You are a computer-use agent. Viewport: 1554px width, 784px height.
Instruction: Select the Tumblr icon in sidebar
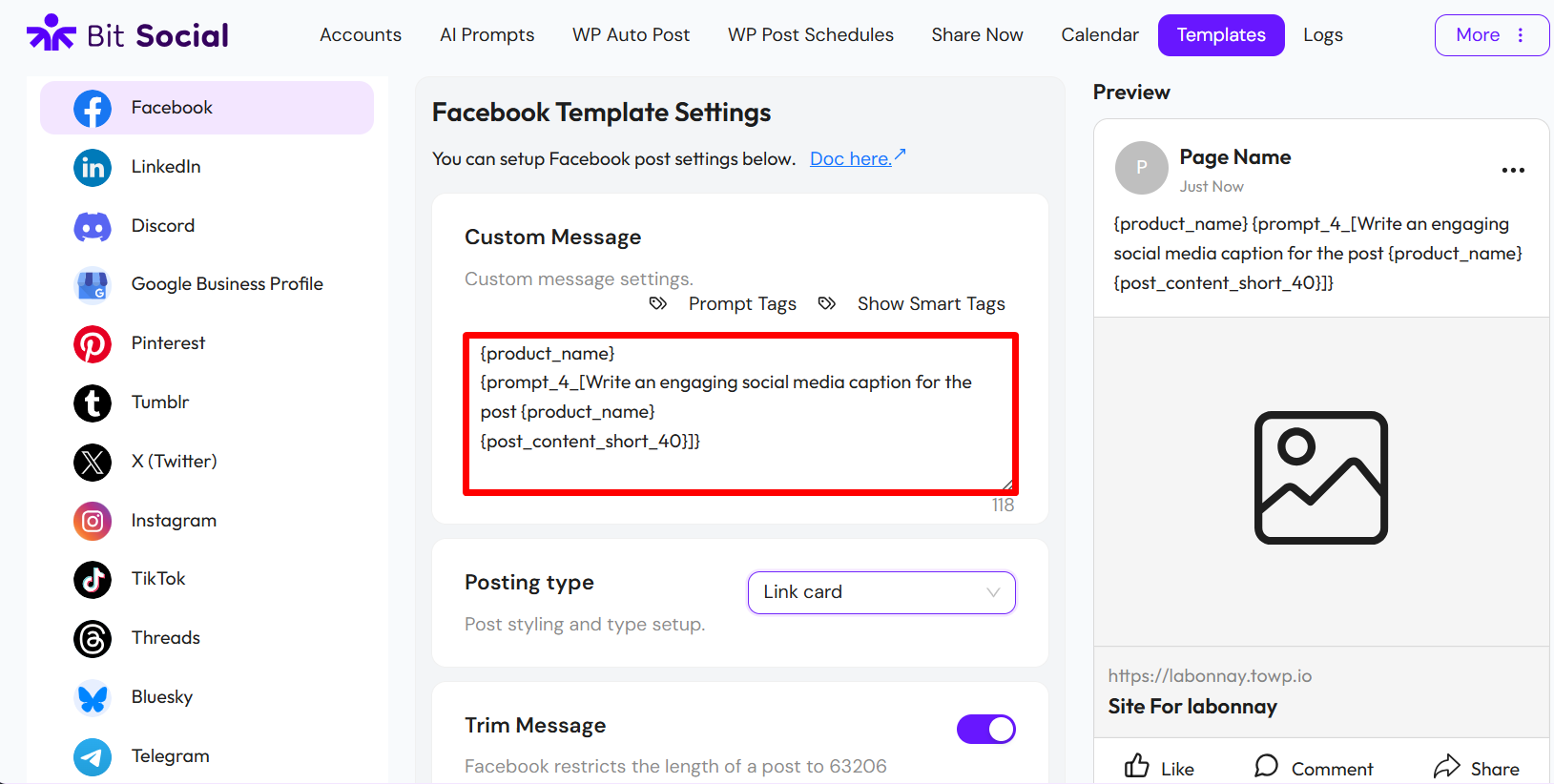coord(93,402)
